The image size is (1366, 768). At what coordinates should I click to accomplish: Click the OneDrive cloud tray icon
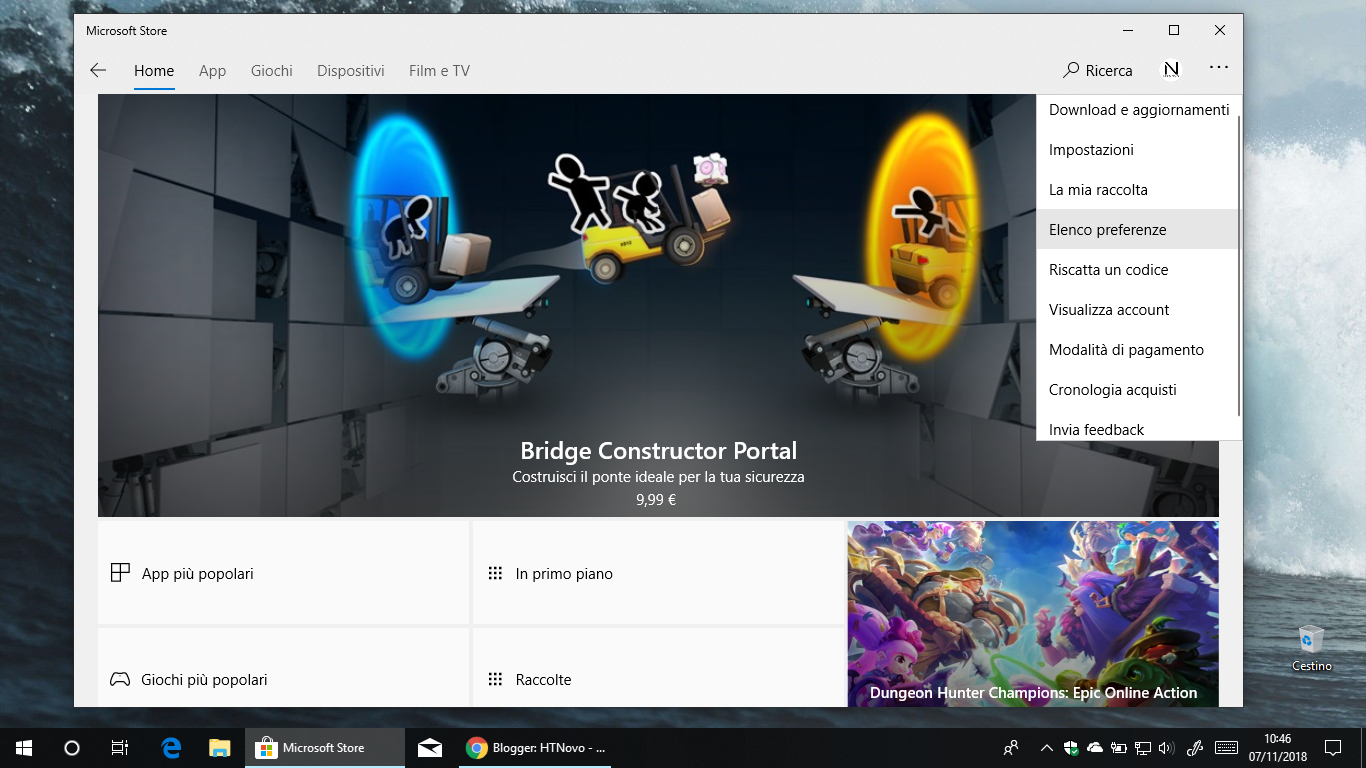[1094, 748]
